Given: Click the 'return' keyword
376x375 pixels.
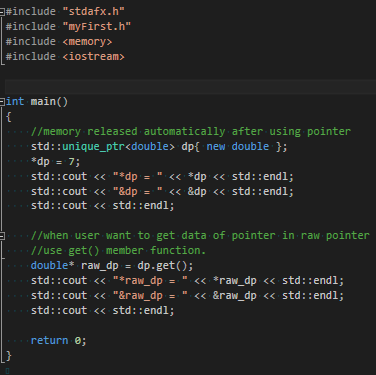Looking at the screenshot, I should coord(49,340).
